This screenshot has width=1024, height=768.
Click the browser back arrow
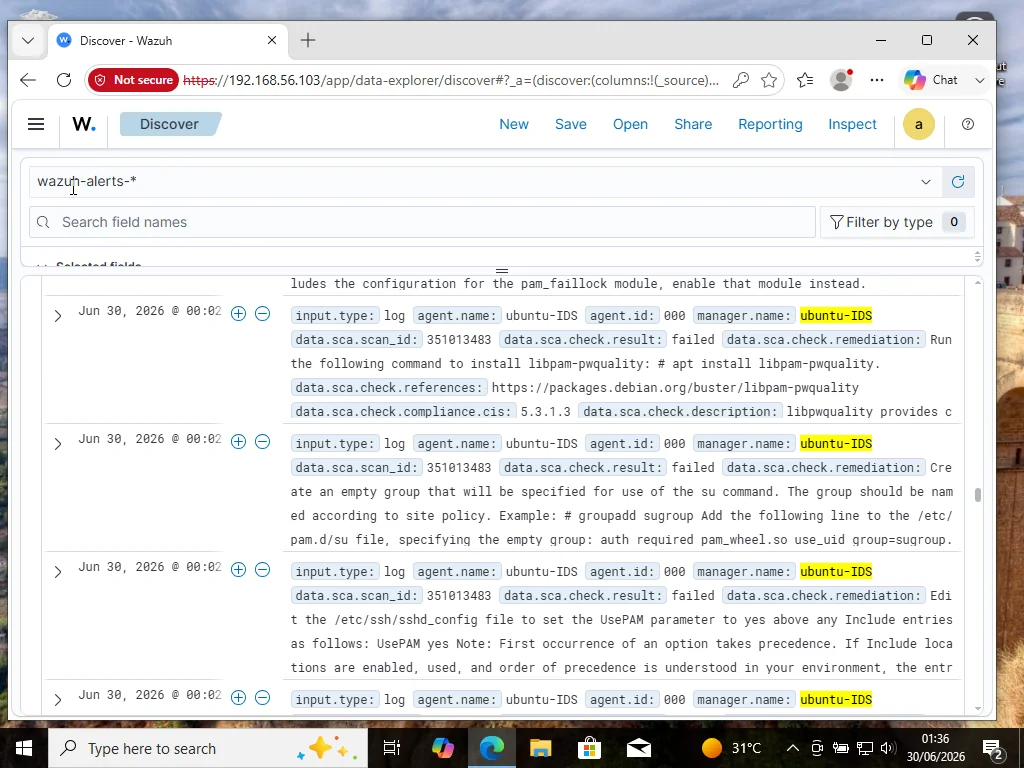point(27,80)
